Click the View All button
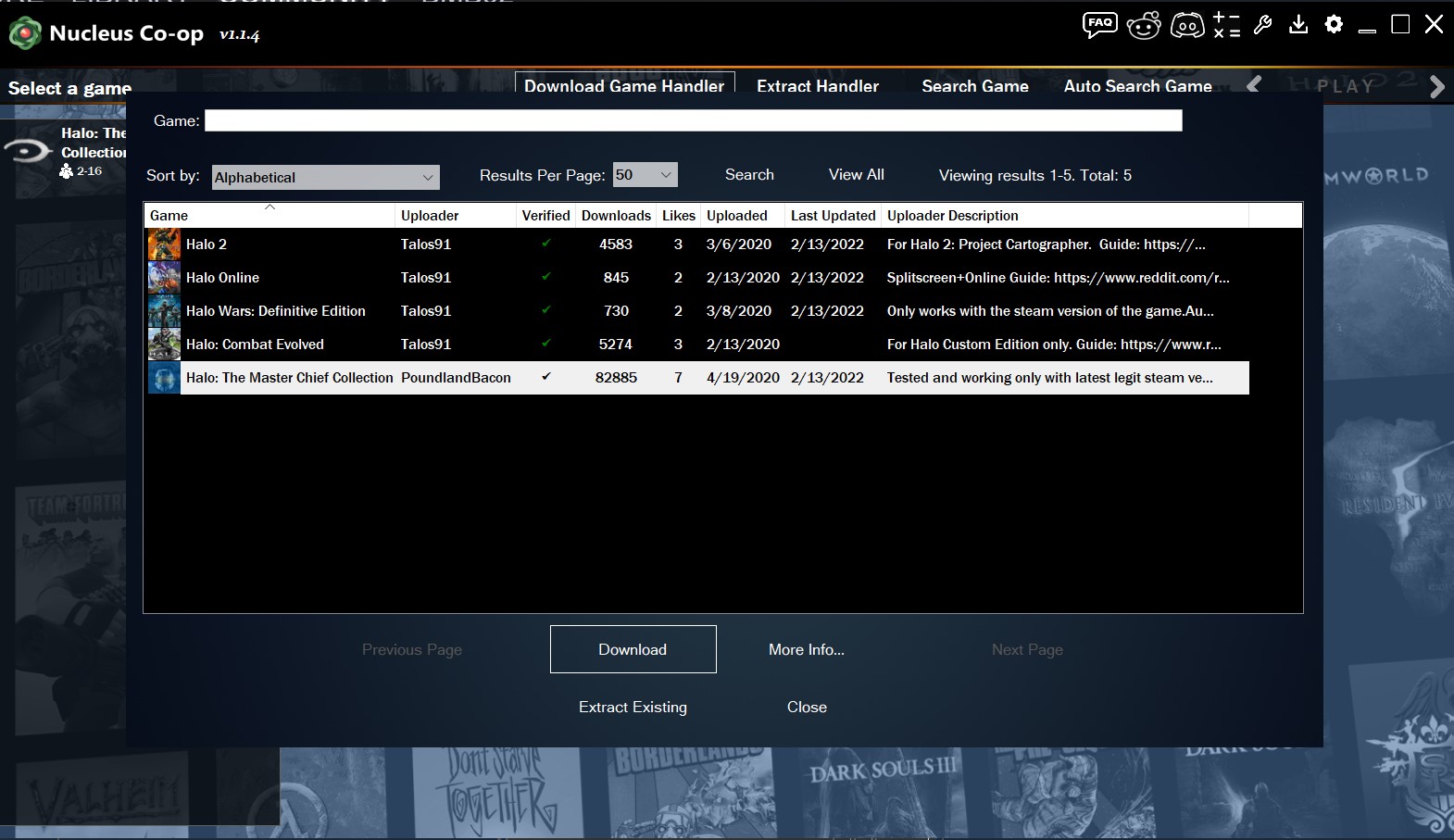The width and height of the screenshot is (1454, 840). 857,175
